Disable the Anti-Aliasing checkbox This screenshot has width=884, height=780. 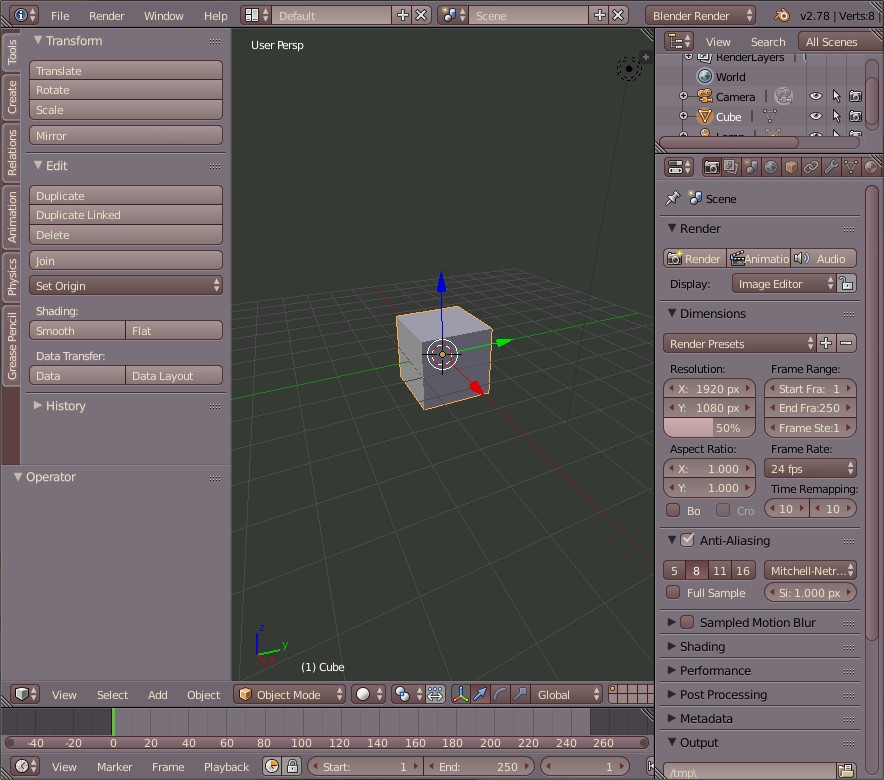(687, 540)
